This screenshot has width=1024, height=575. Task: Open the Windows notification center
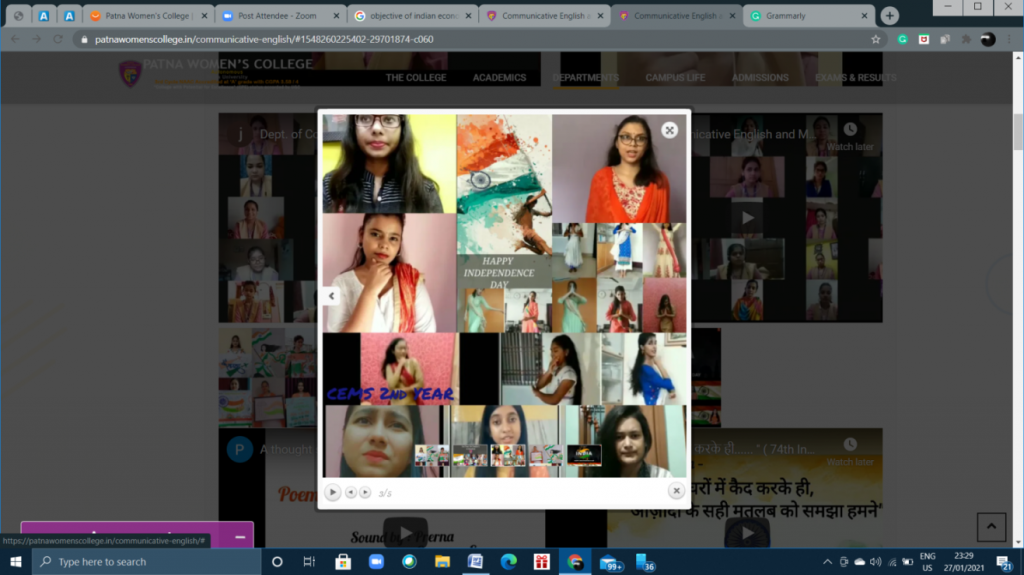(1004, 562)
